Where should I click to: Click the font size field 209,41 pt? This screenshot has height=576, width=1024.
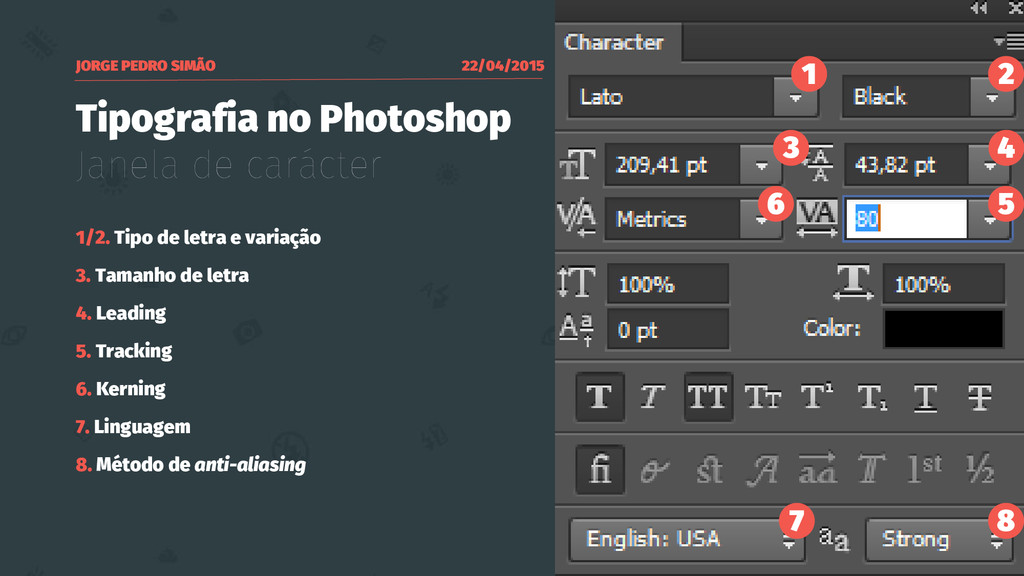click(673, 165)
